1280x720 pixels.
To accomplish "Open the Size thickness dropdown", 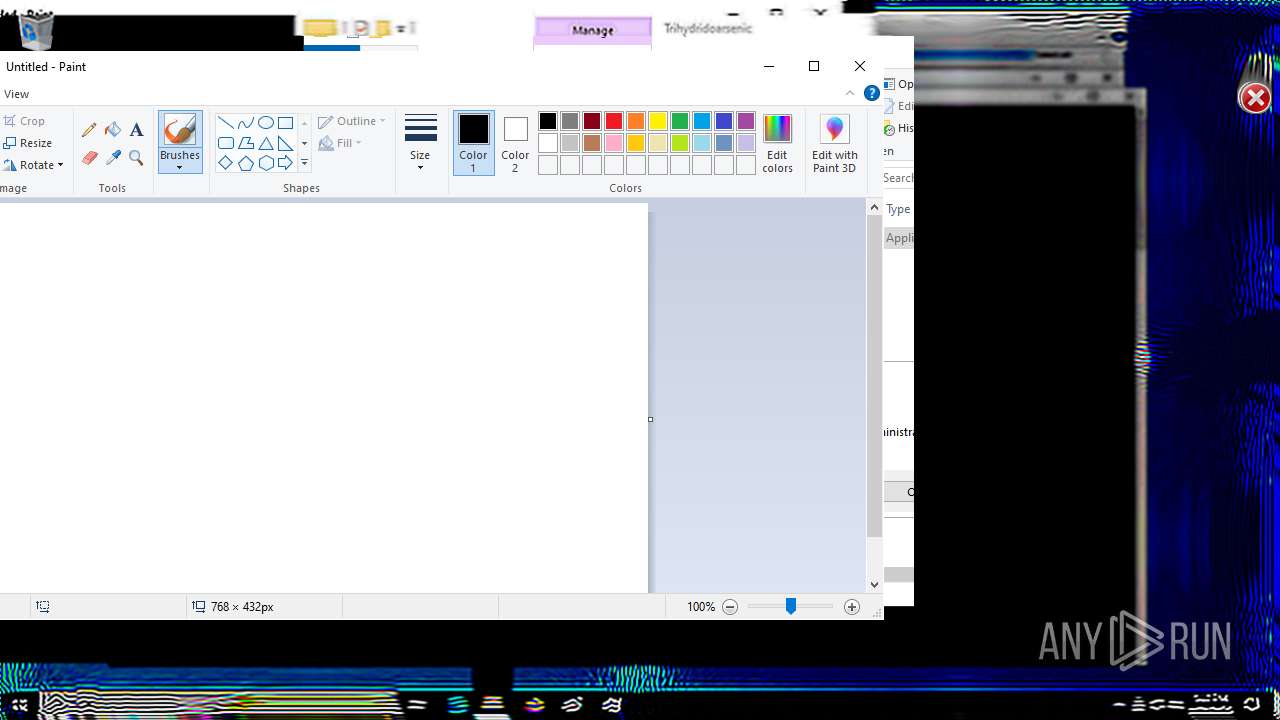I will tap(420, 143).
